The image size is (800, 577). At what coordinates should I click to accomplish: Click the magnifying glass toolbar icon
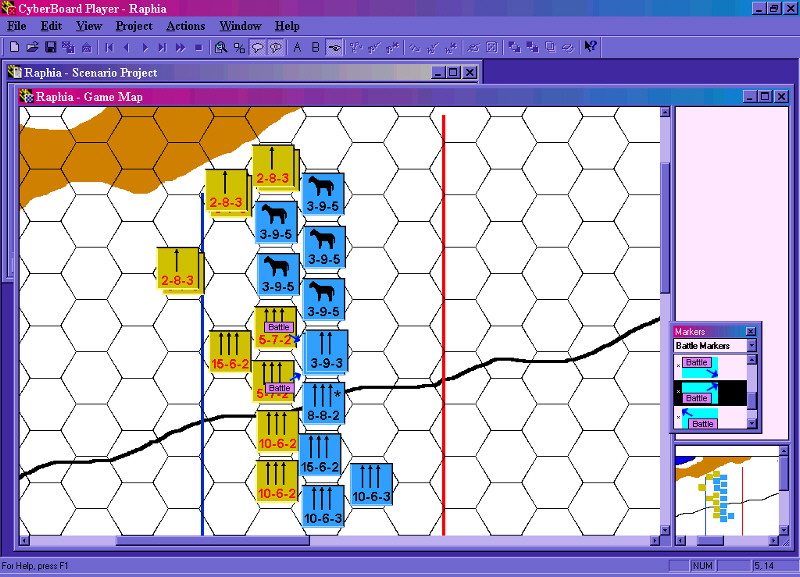tap(221, 47)
